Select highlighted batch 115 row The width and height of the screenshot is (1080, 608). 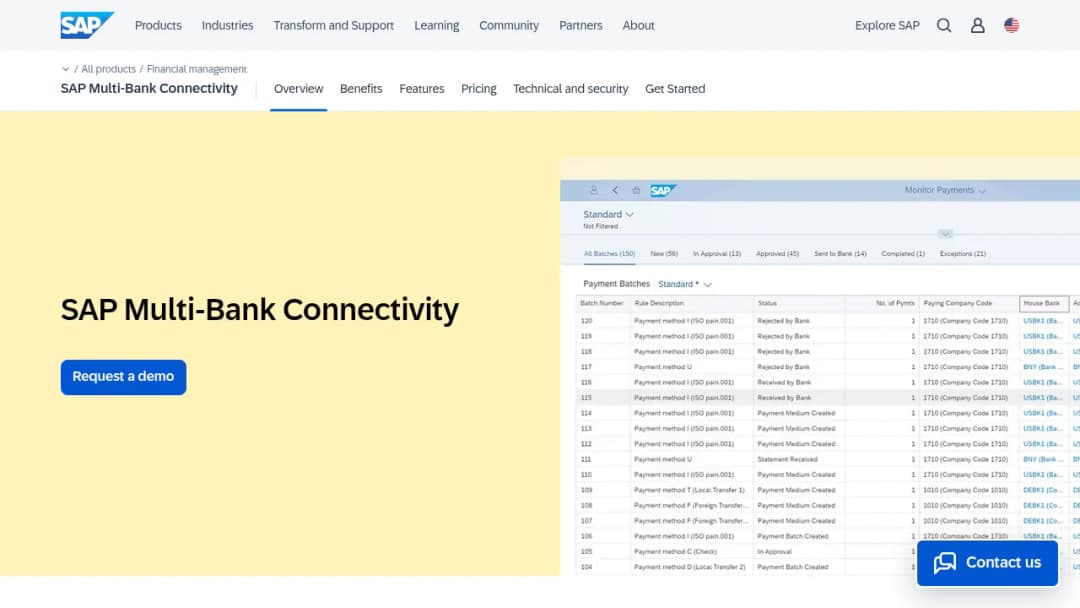827,398
